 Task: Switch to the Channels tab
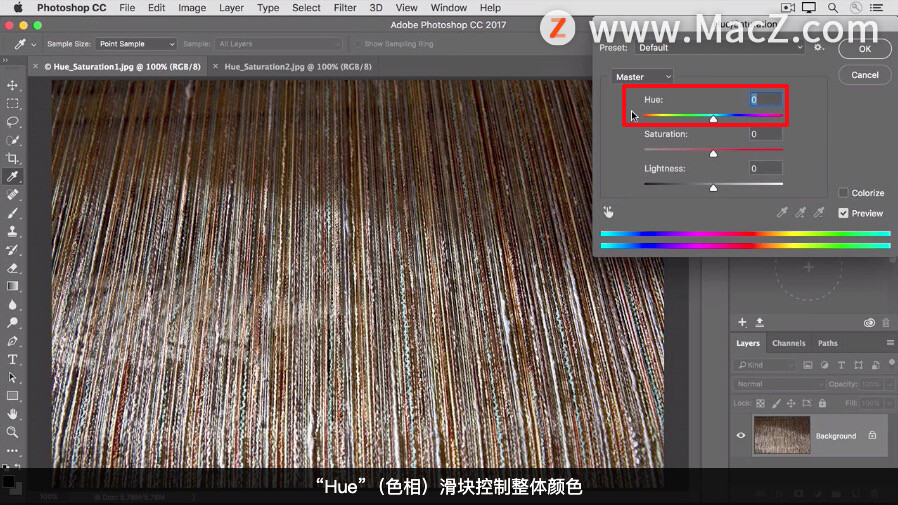click(x=789, y=343)
